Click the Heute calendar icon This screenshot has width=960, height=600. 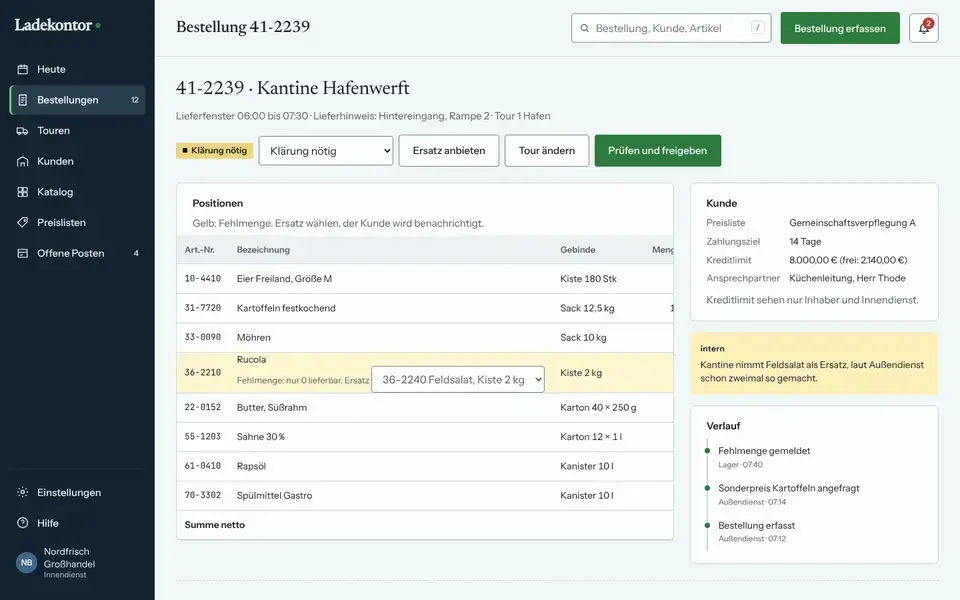23,69
